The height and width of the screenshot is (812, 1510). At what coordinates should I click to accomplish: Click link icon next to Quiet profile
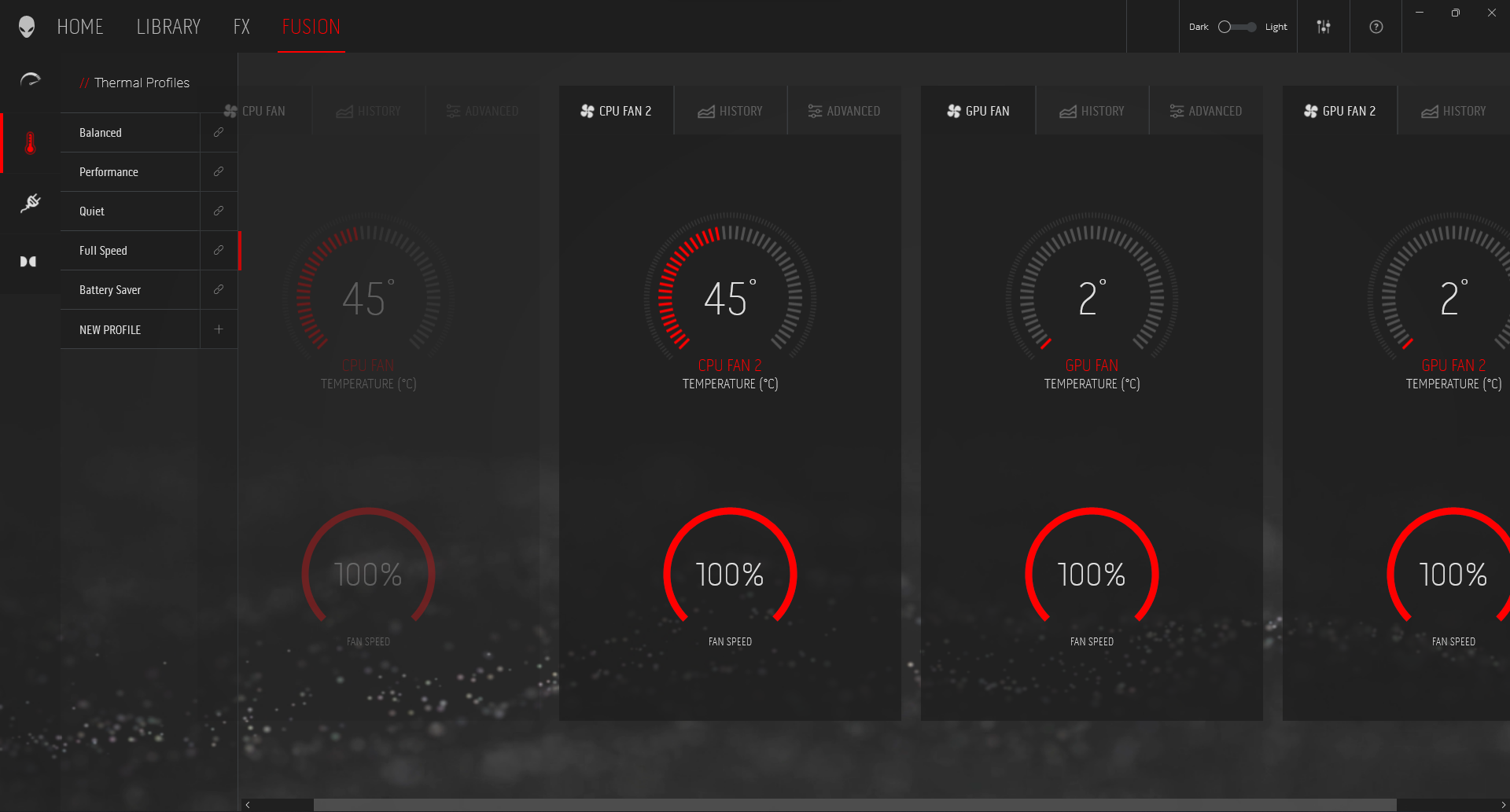[219, 211]
